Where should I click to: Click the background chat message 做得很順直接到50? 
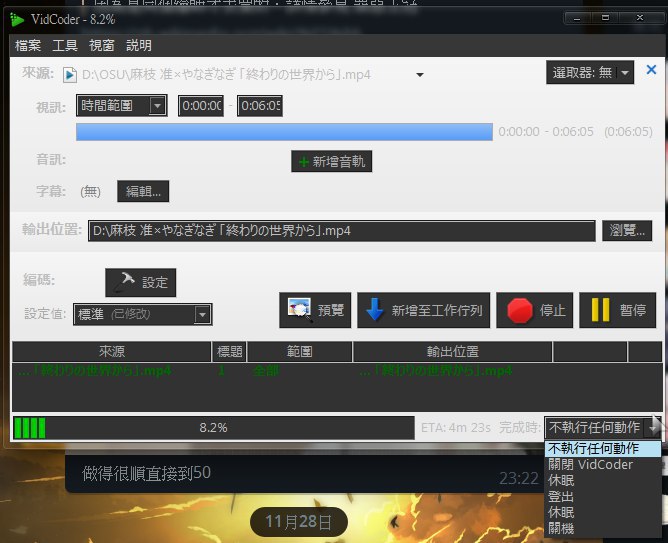tap(146, 473)
